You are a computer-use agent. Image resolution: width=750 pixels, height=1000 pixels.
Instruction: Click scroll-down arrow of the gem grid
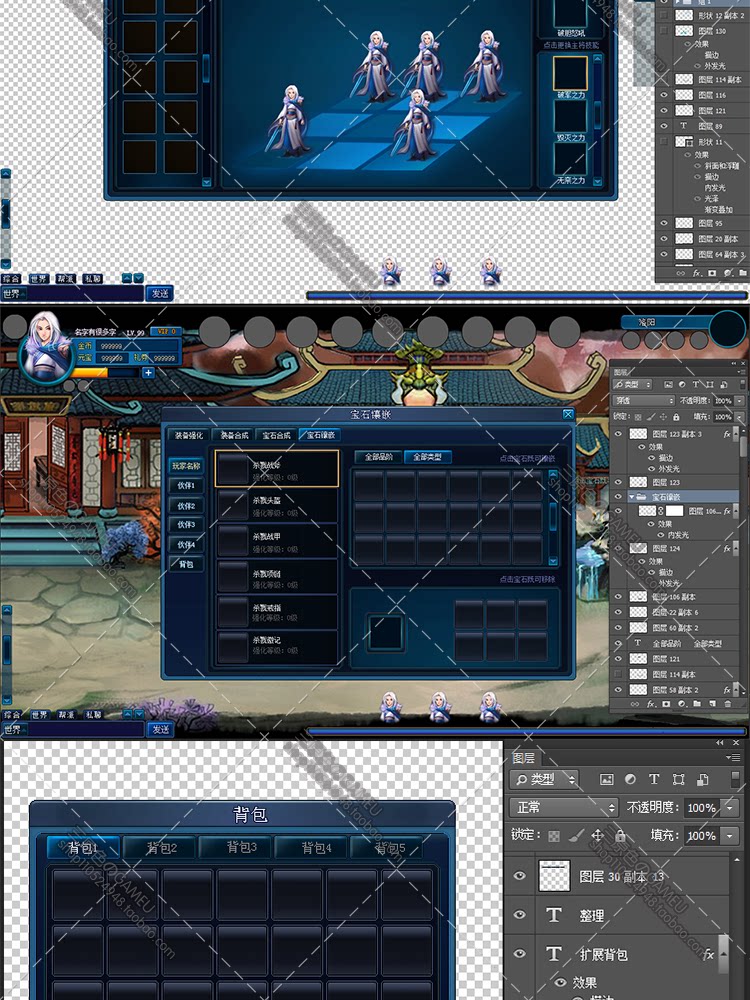(x=553, y=561)
